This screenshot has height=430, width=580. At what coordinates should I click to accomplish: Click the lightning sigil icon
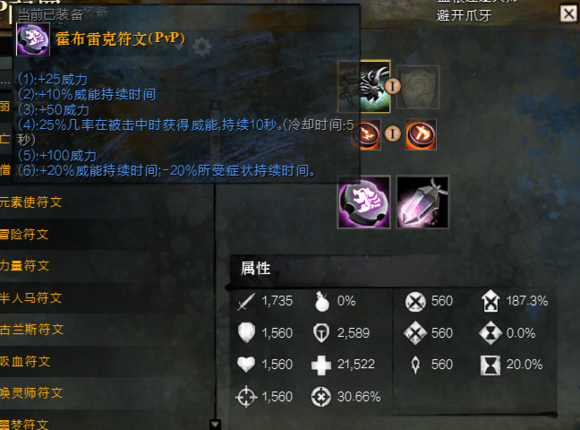366,134
